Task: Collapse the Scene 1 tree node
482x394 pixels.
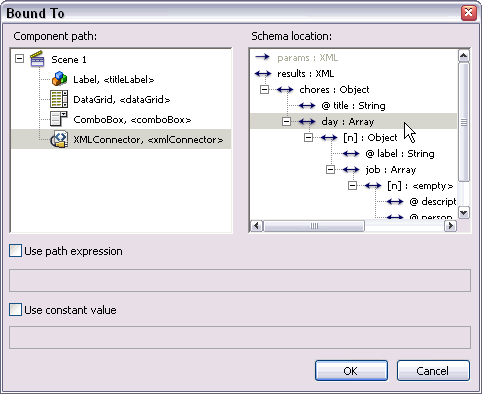Action: point(20,59)
